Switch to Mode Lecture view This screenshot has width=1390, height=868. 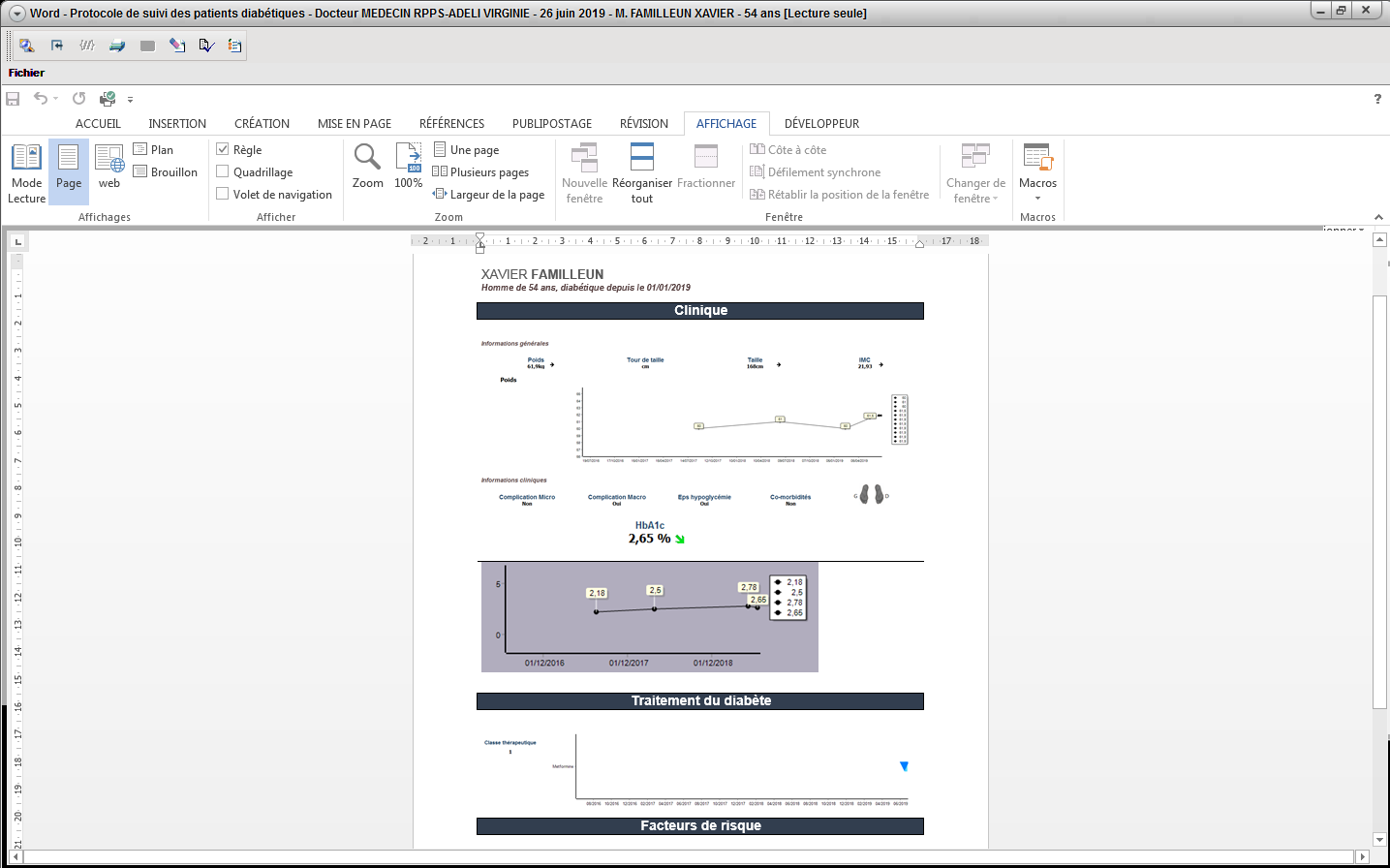pos(27,172)
